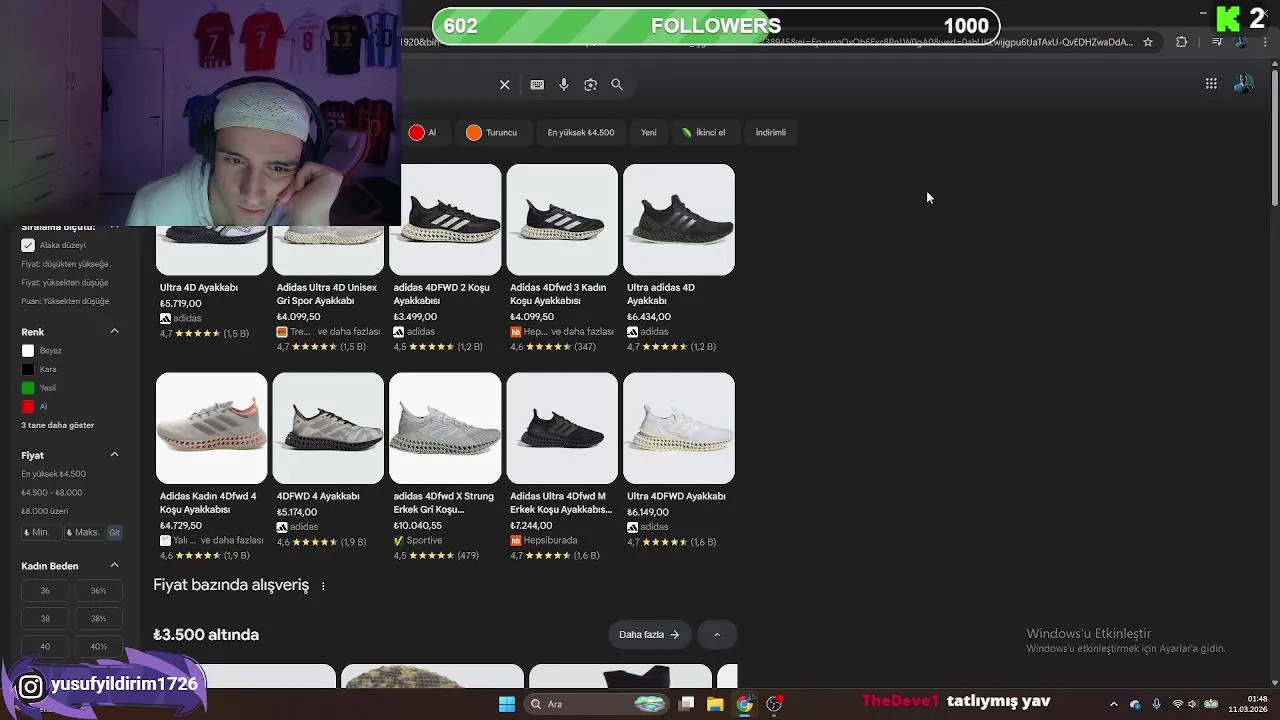Click the Hepsiburada seller icon under Adidas Ultra 4Dfwd M
The width and height of the screenshot is (1280, 720).
click(516, 541)
